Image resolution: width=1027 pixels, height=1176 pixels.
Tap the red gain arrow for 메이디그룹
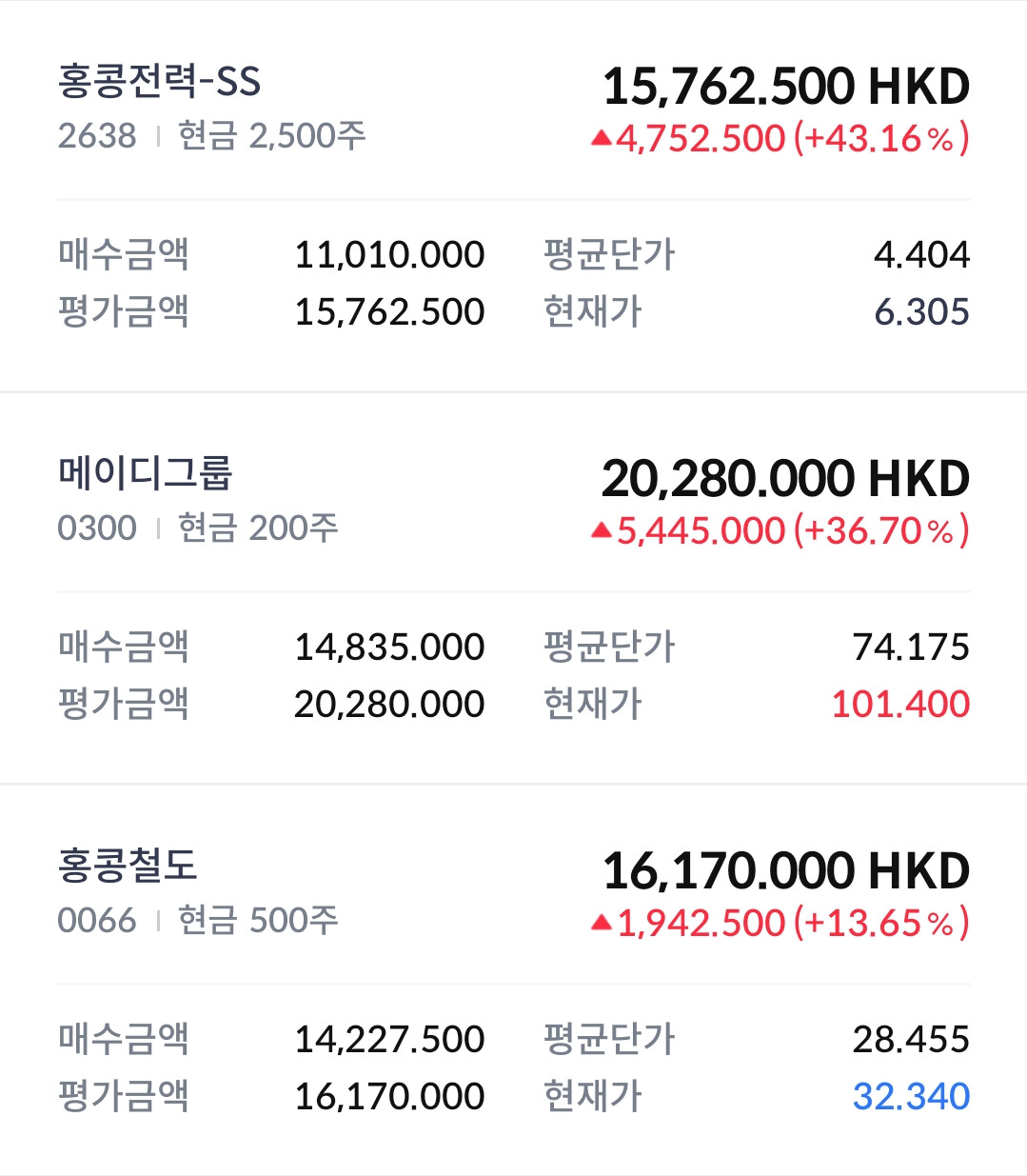point(601,530)
